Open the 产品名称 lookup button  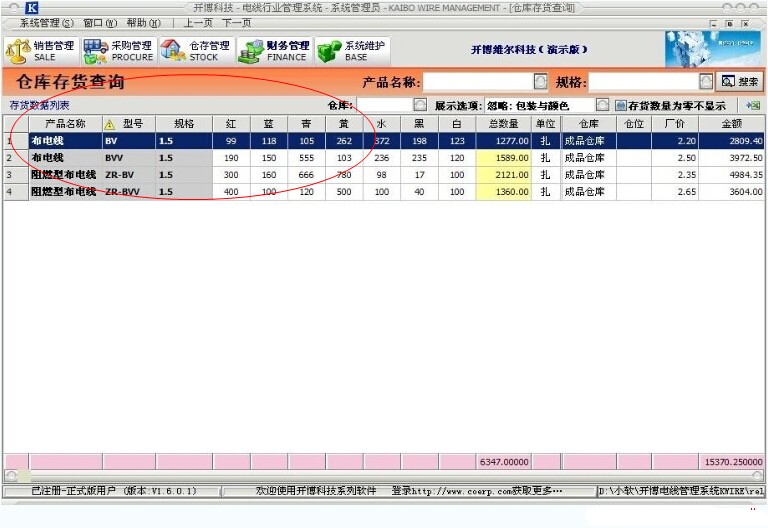540,81
